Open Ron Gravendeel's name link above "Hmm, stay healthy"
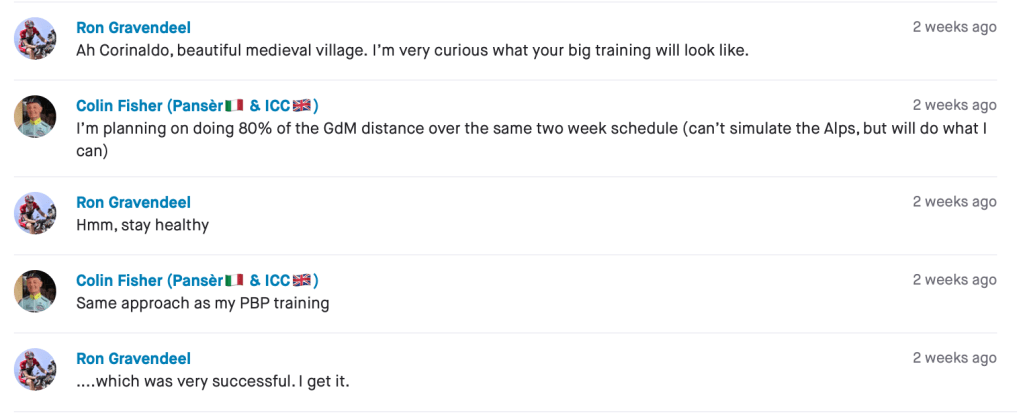The width and height of the screenshot is (1023, 413). (133, 202)
